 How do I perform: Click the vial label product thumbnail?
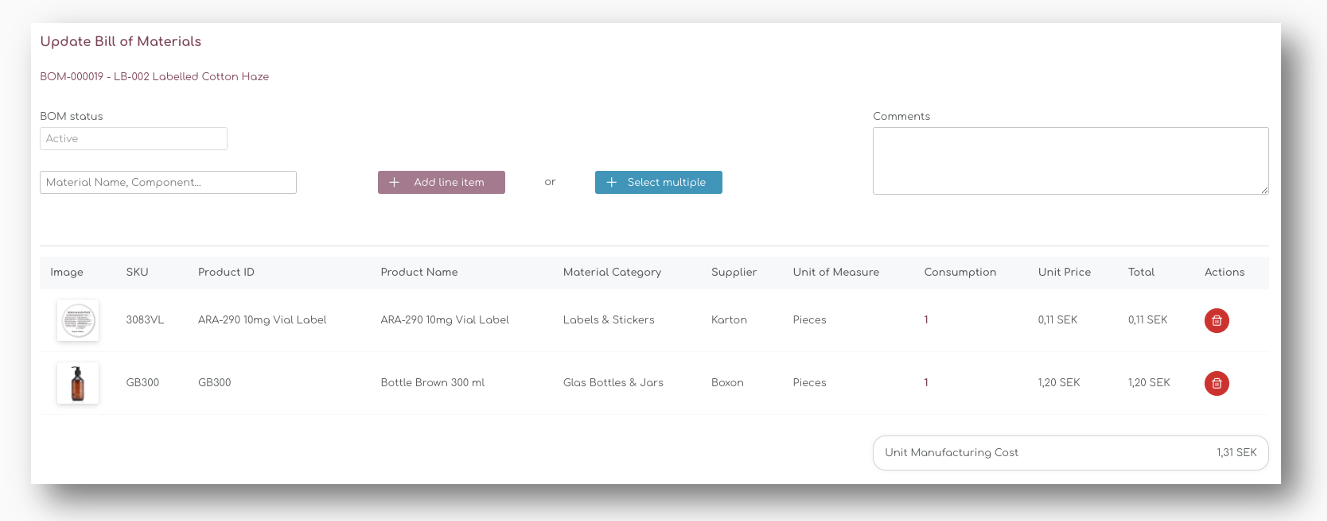pos(77,320)
